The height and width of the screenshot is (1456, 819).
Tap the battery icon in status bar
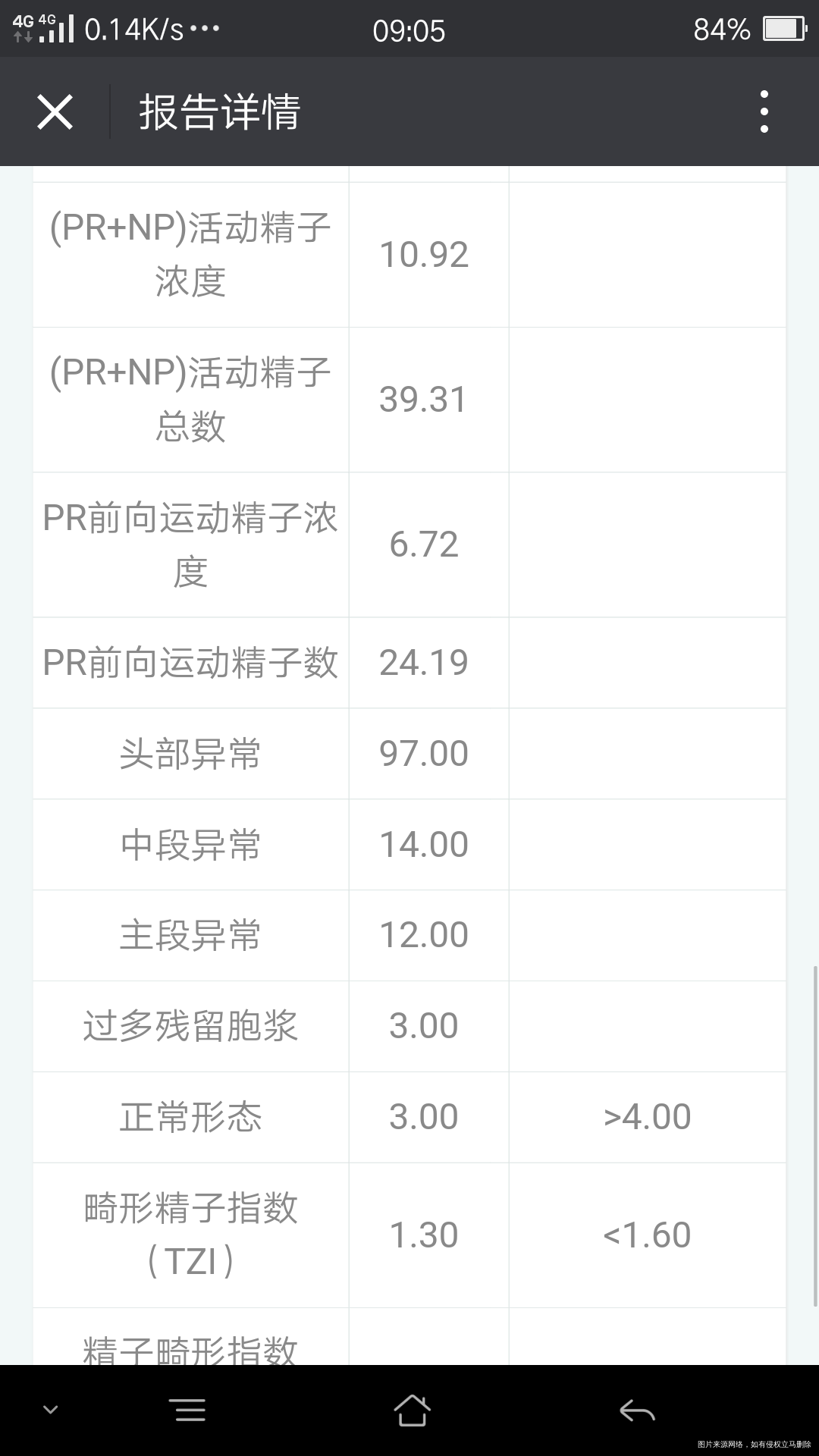pos(784,30)
